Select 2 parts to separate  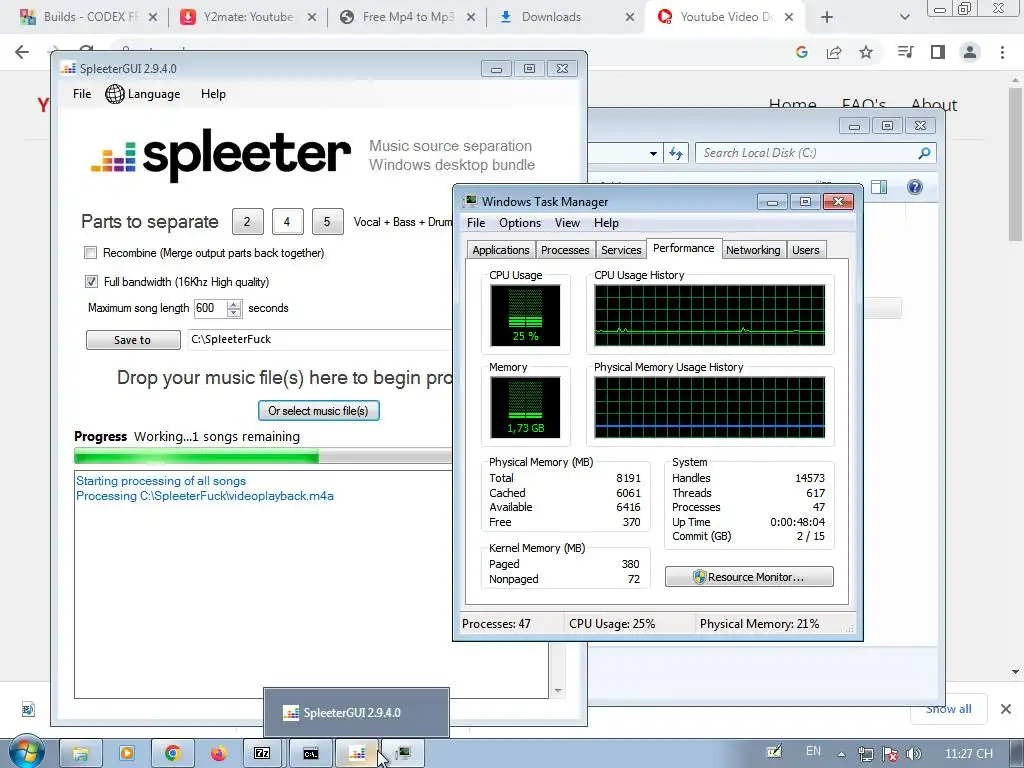pos(248,222)
